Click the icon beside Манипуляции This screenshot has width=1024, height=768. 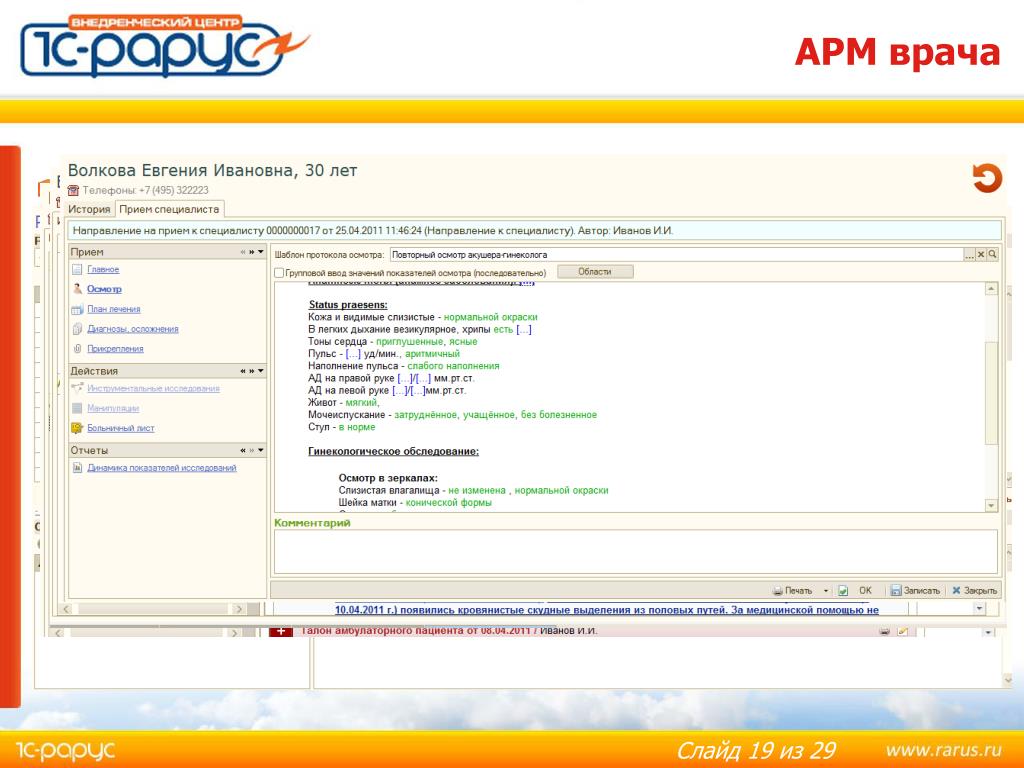pyautogui.click(x=77, y=408)
